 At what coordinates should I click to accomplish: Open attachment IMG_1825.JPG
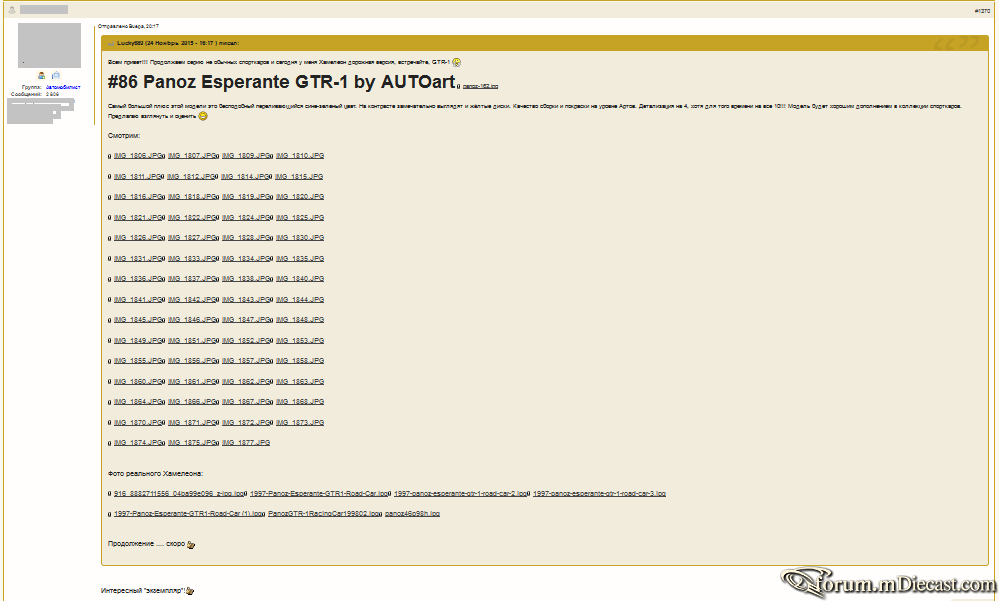(x=300, y=217)
